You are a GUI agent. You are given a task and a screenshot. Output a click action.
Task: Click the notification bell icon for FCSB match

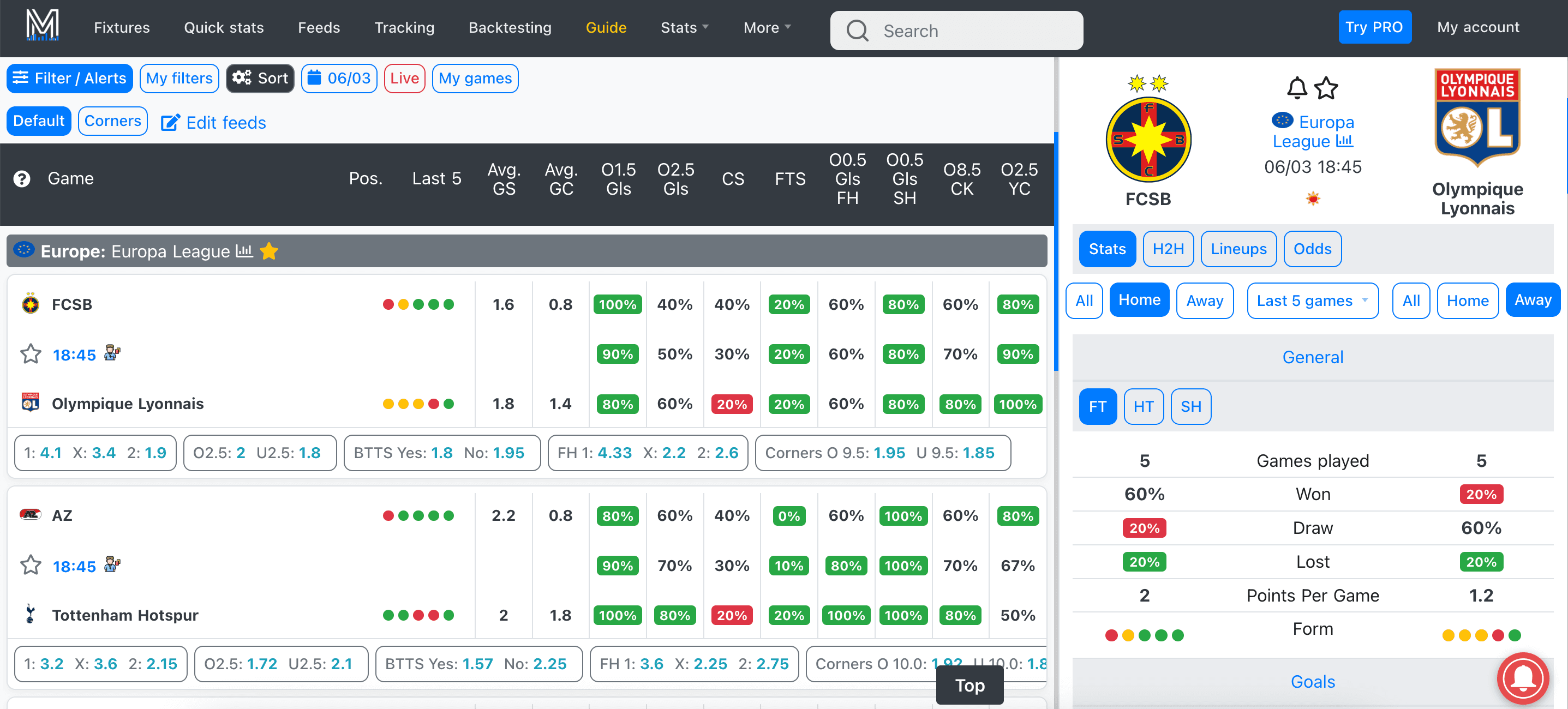1296,88
